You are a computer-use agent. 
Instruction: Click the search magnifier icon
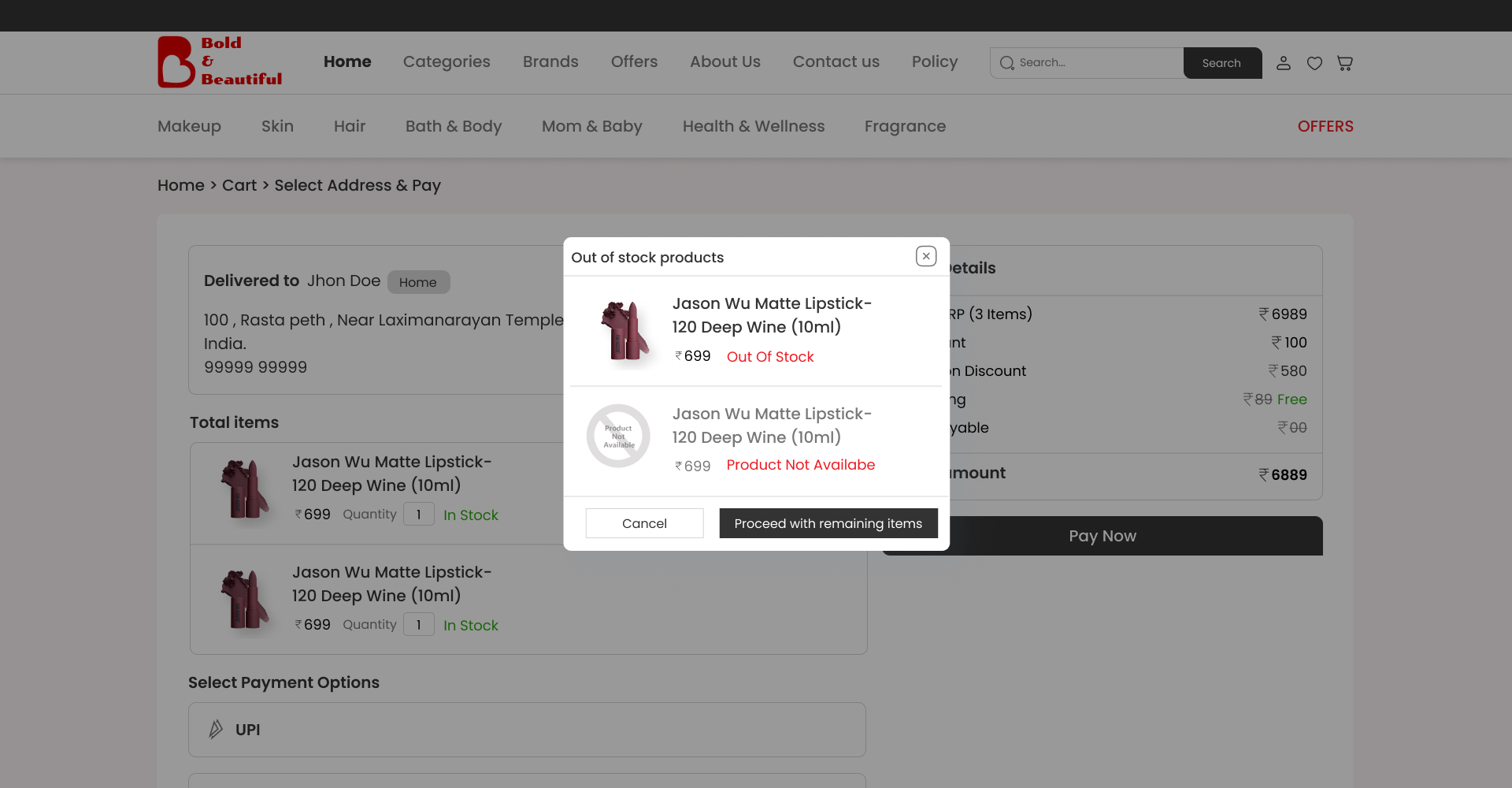click(1006, 63)
